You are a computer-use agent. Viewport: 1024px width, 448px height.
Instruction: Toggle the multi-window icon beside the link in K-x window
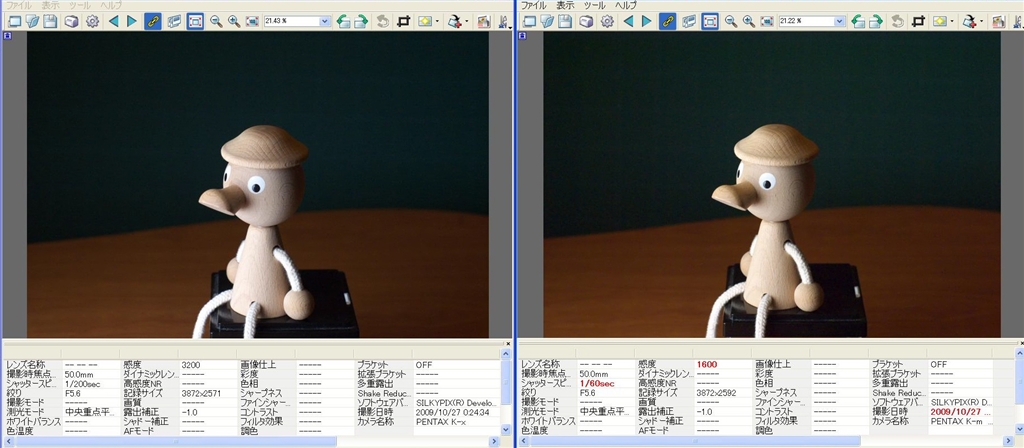[x=174, y=22]
